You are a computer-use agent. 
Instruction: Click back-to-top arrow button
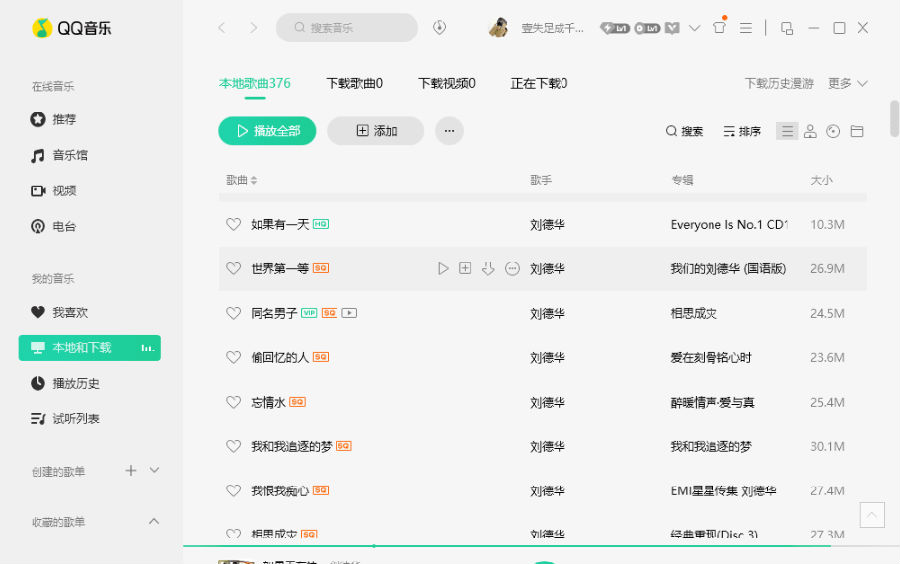tap(872, 515)
